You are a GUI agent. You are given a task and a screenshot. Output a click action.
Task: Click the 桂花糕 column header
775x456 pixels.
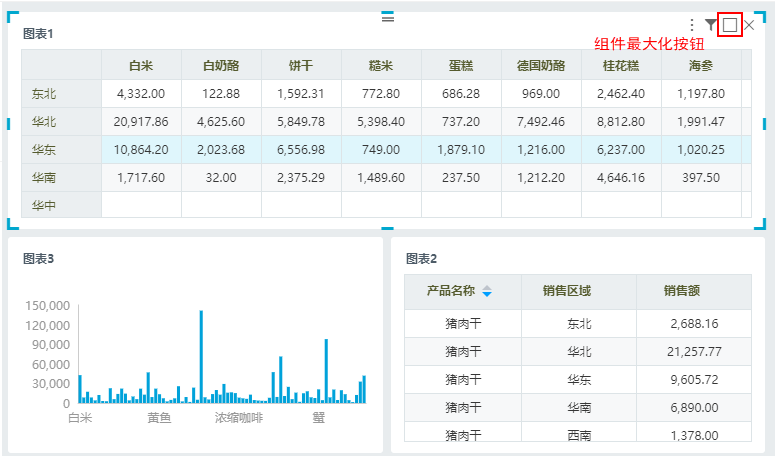click(621, 66)
